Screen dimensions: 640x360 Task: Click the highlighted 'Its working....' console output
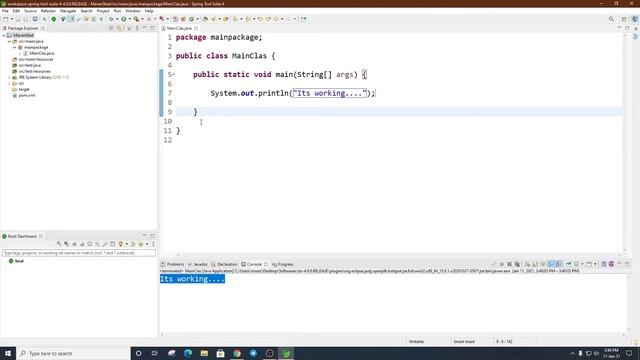192,279
